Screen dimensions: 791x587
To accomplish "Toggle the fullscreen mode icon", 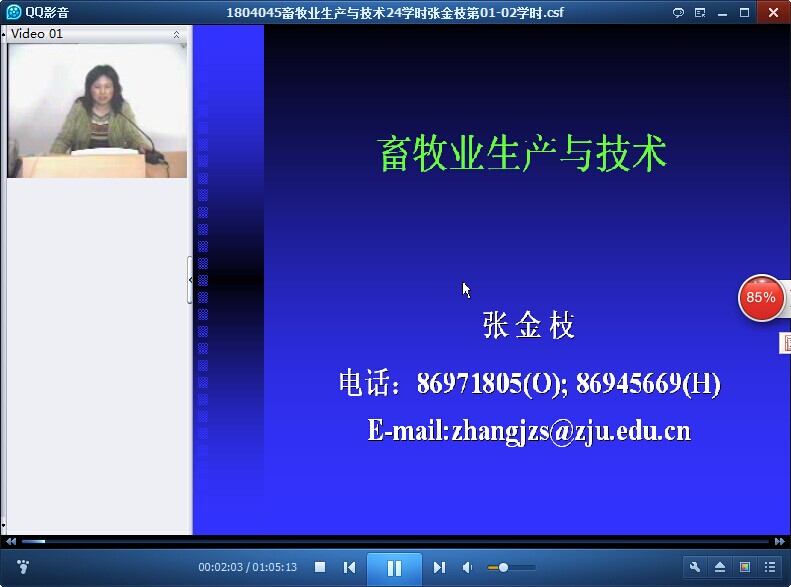I will 745,567.
